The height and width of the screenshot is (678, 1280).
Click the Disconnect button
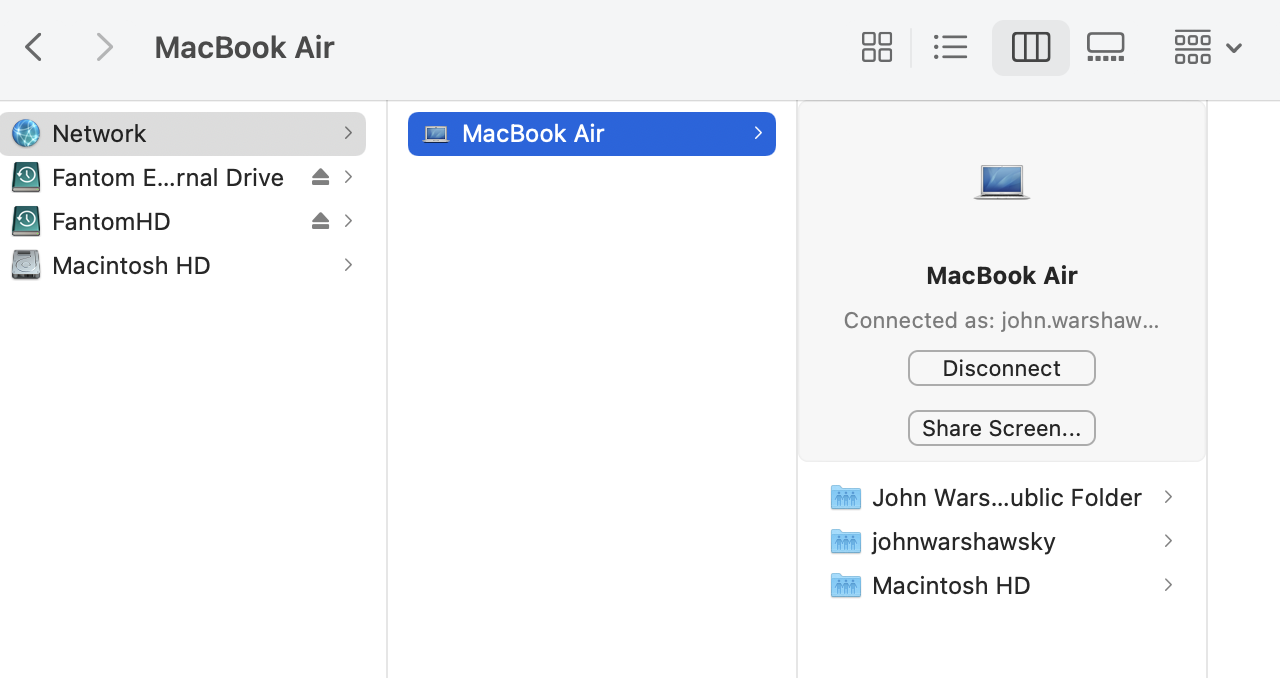[x=1002, y=368]
